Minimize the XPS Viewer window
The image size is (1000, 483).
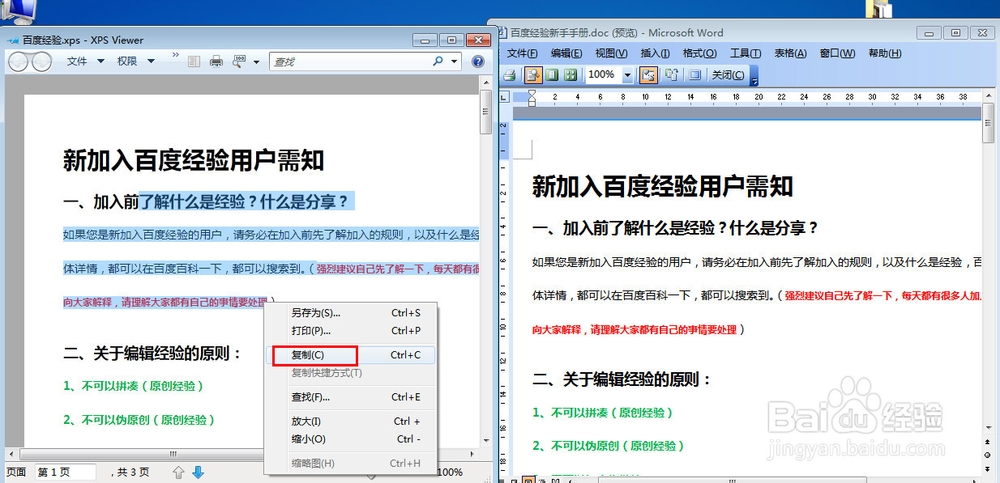click(425, 40)
